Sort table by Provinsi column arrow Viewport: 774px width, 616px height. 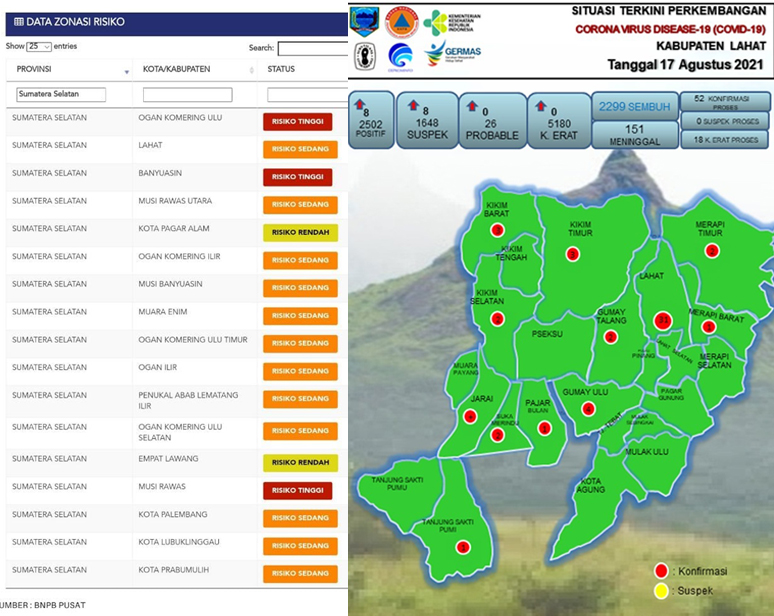coord(126,72)
